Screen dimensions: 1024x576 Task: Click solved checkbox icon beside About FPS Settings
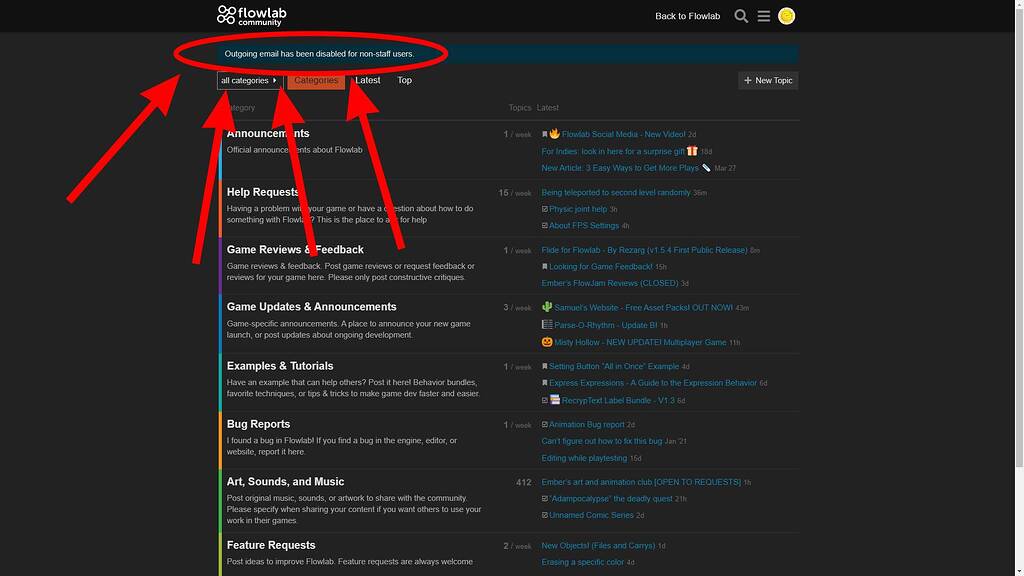(545, 225)
